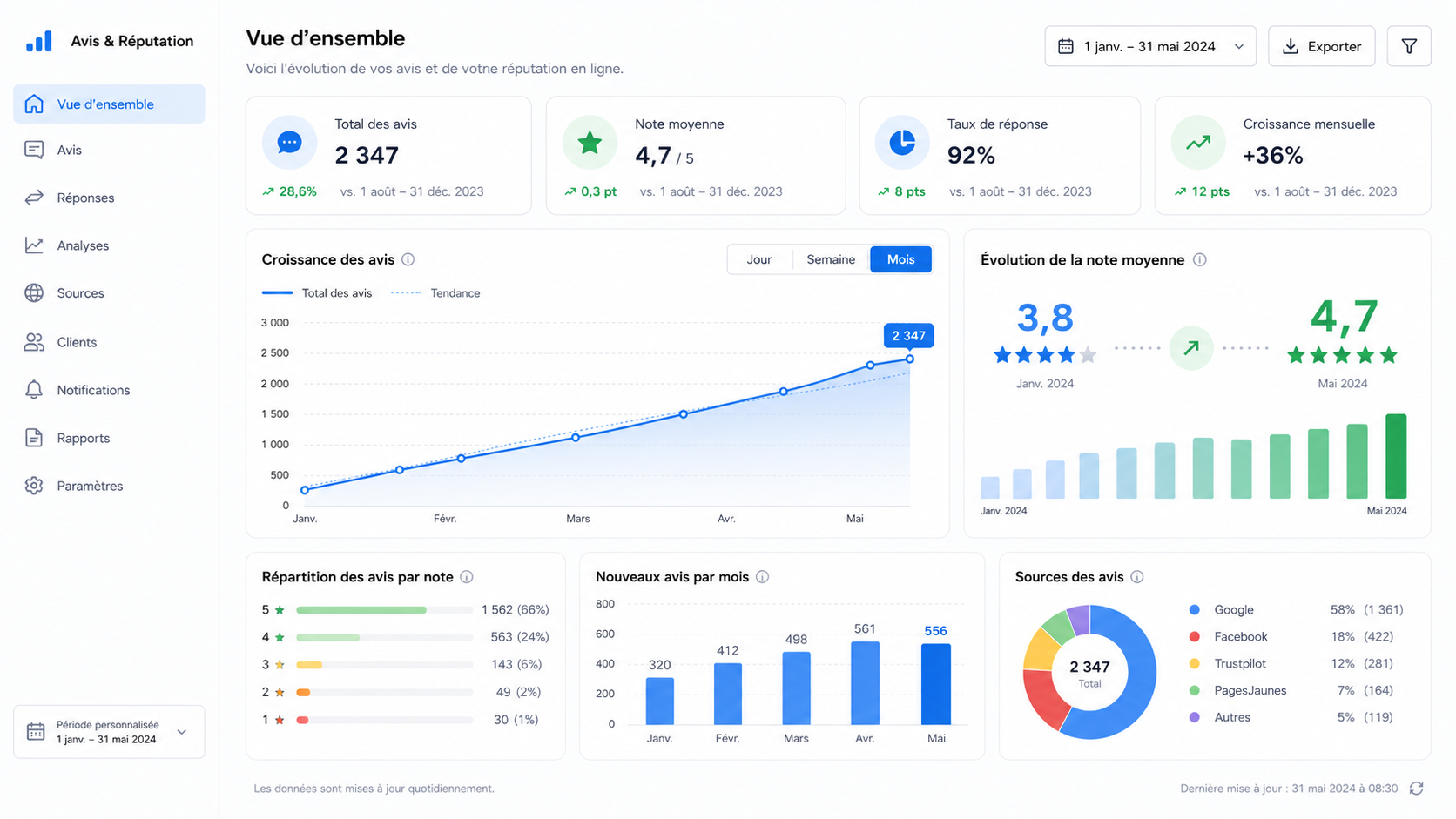Screen dimensions: 1456x819
Task: Click the refresh icon next to Dernière mise à jour
Action: click(x=1417, y=789)
